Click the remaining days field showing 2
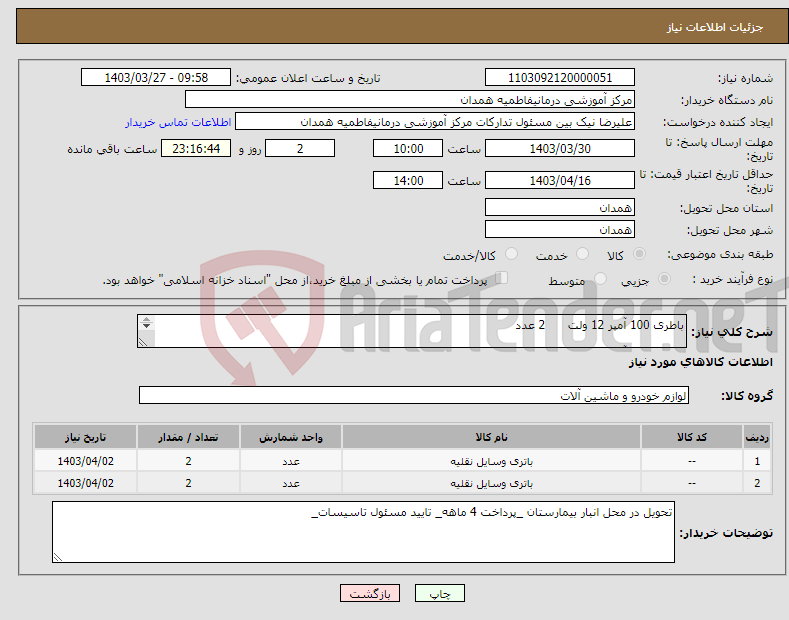The height and width of the screenshot is (620, 789). 300,148
